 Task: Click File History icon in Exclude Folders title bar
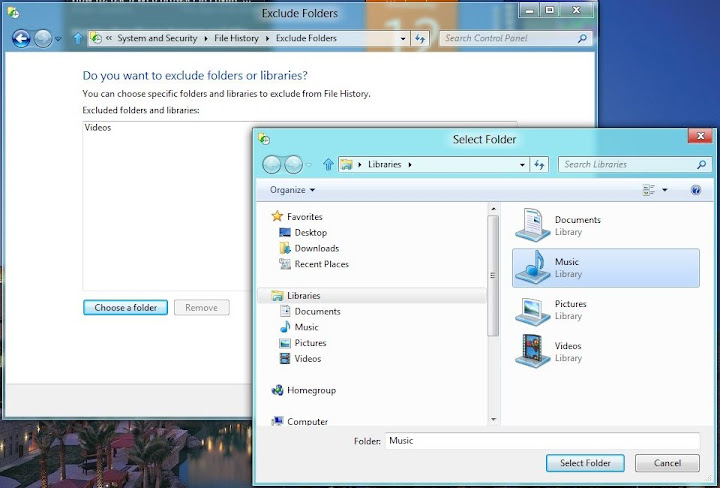point(13,12)
